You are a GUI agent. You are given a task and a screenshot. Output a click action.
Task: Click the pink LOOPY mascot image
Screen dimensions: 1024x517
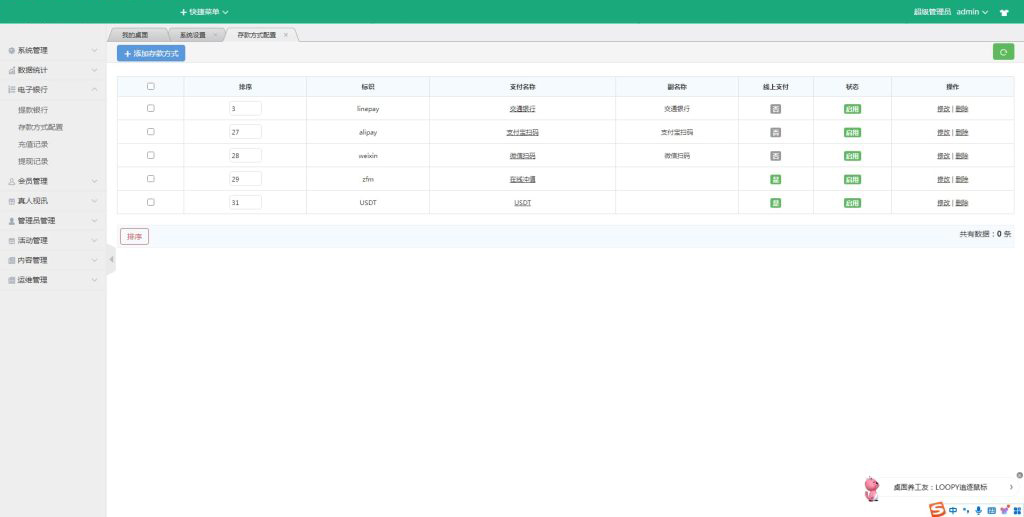pyautogui.click(x=872, y=488)
